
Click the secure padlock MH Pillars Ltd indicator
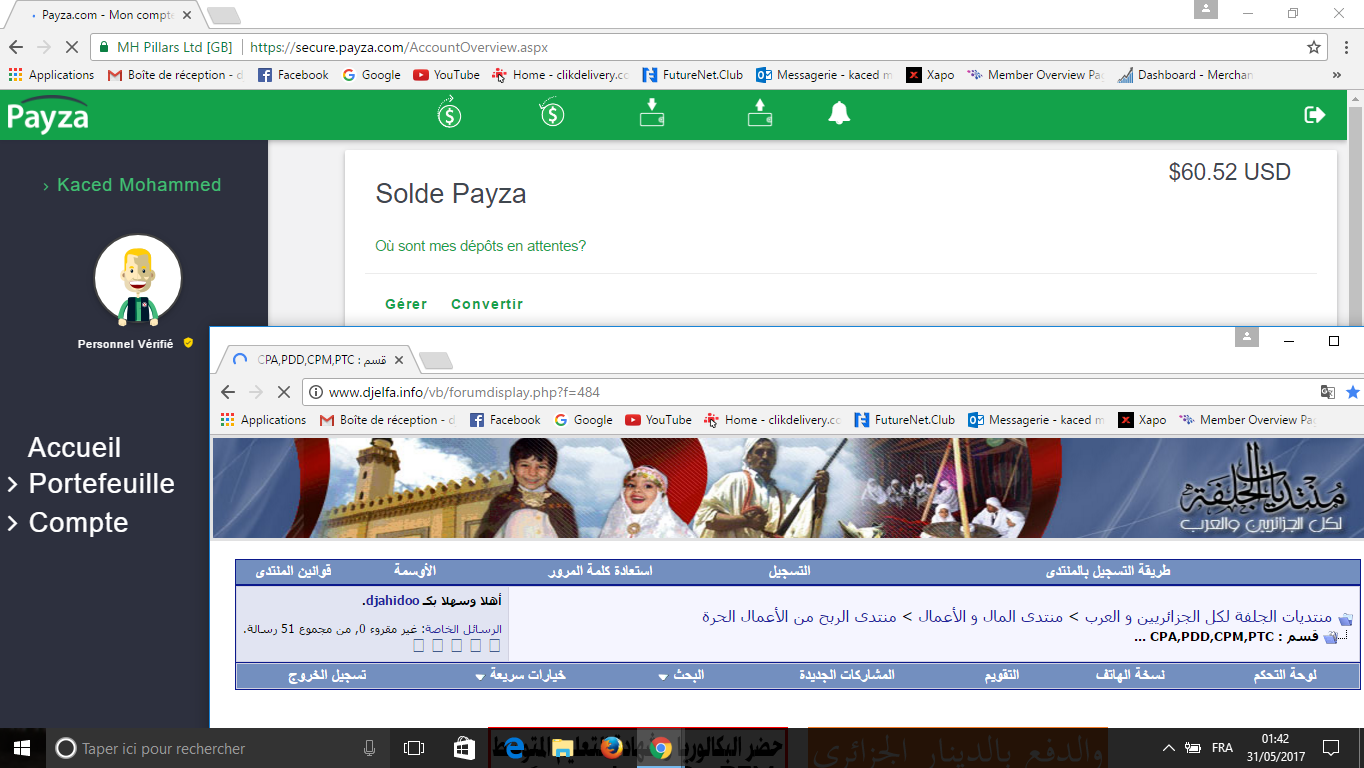tap(165, 47)
